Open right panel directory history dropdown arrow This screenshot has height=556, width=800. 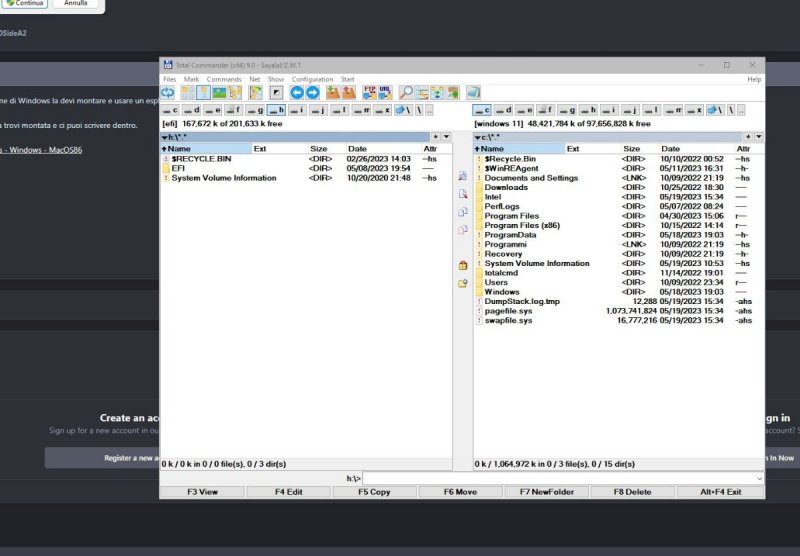(x=759, y=137)
